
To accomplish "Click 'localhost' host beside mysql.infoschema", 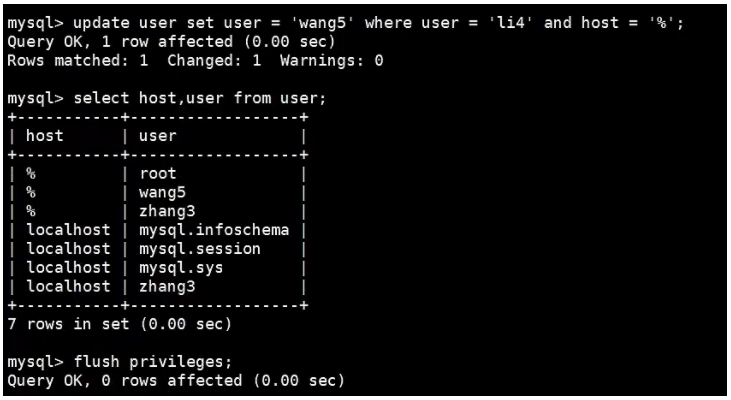I will coord(68,229).
